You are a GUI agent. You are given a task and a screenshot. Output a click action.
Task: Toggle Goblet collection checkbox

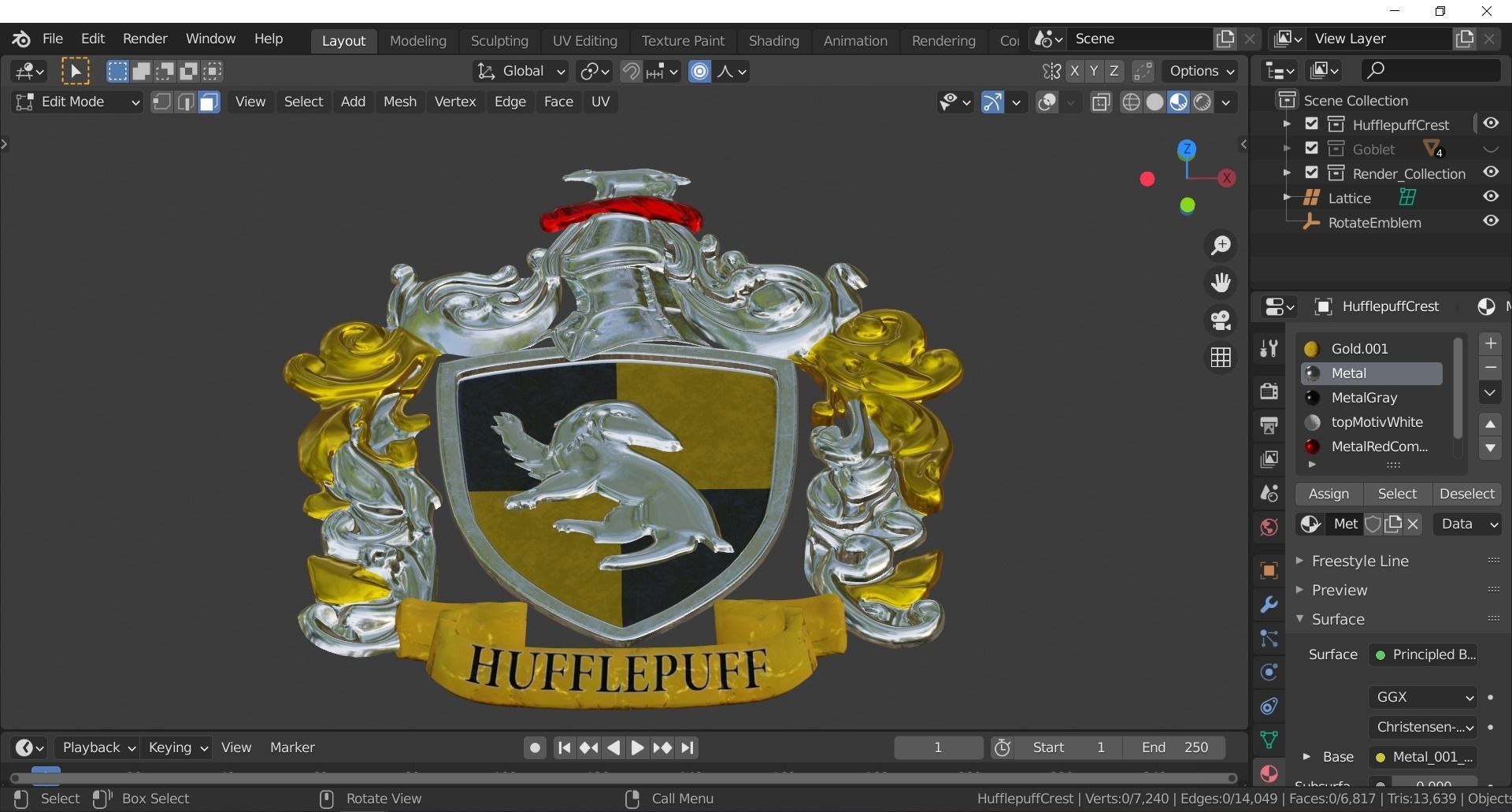1311,148
